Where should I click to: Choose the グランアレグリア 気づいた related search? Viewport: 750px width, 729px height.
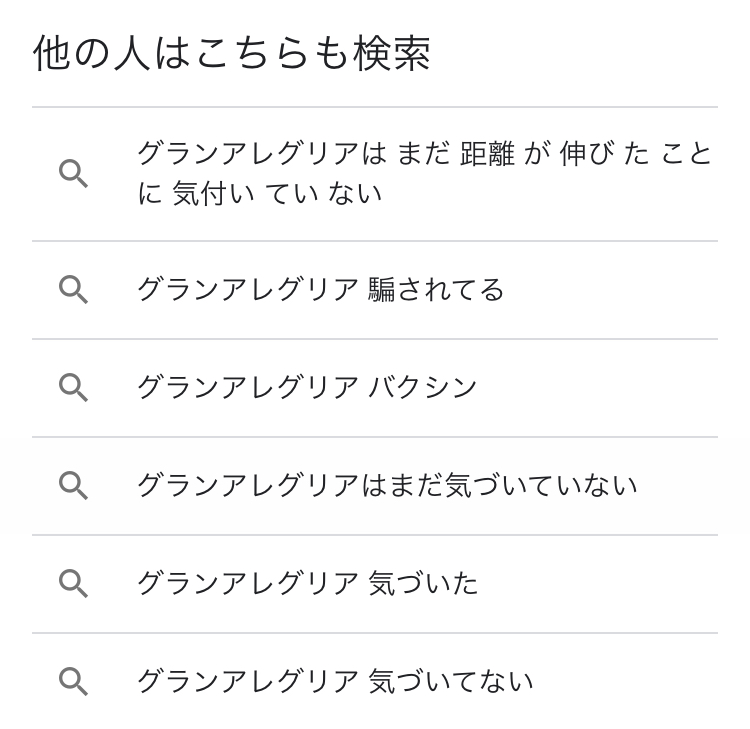pyautogui.click(x=306, y=583)
